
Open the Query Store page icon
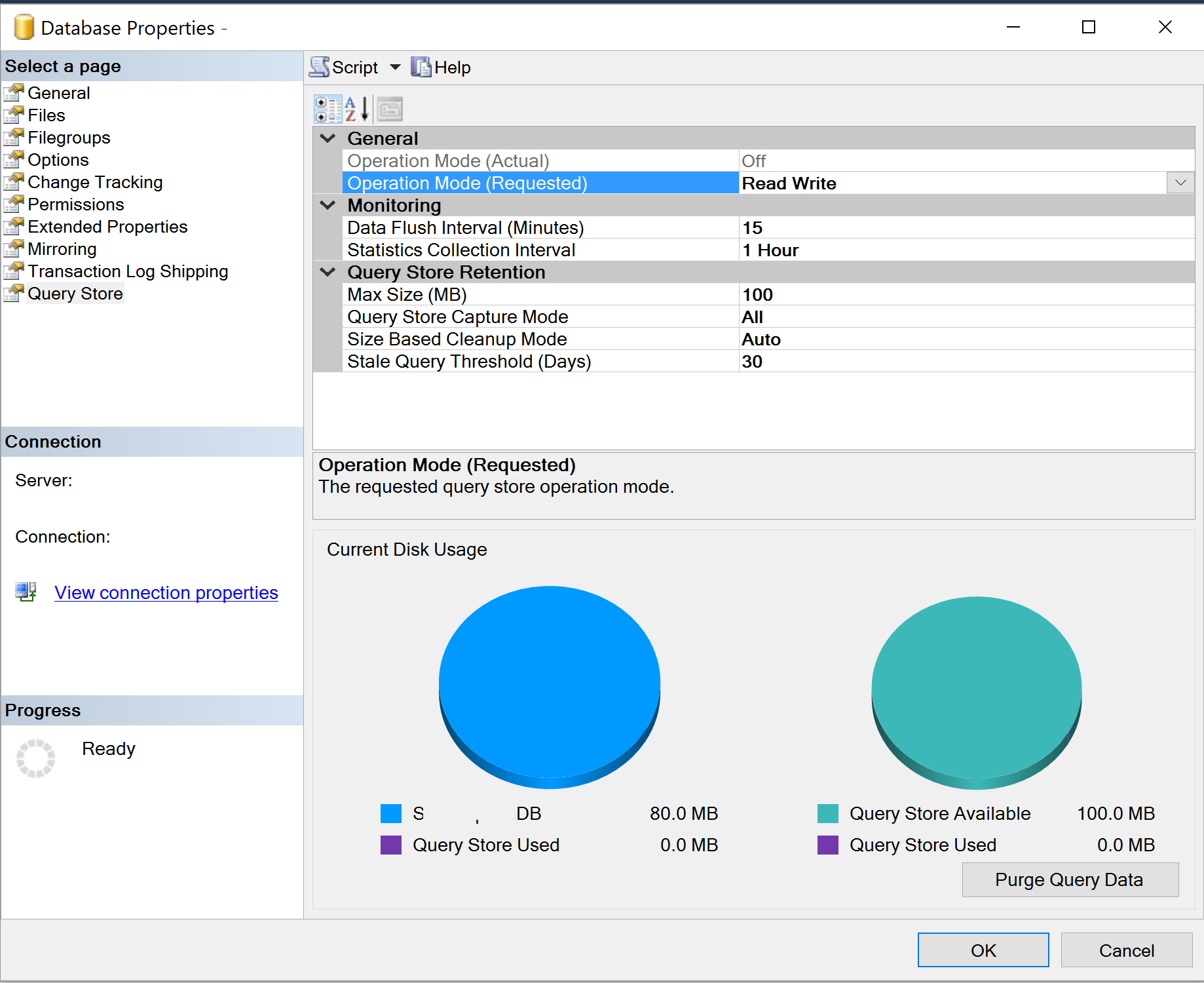coord(13,293)
